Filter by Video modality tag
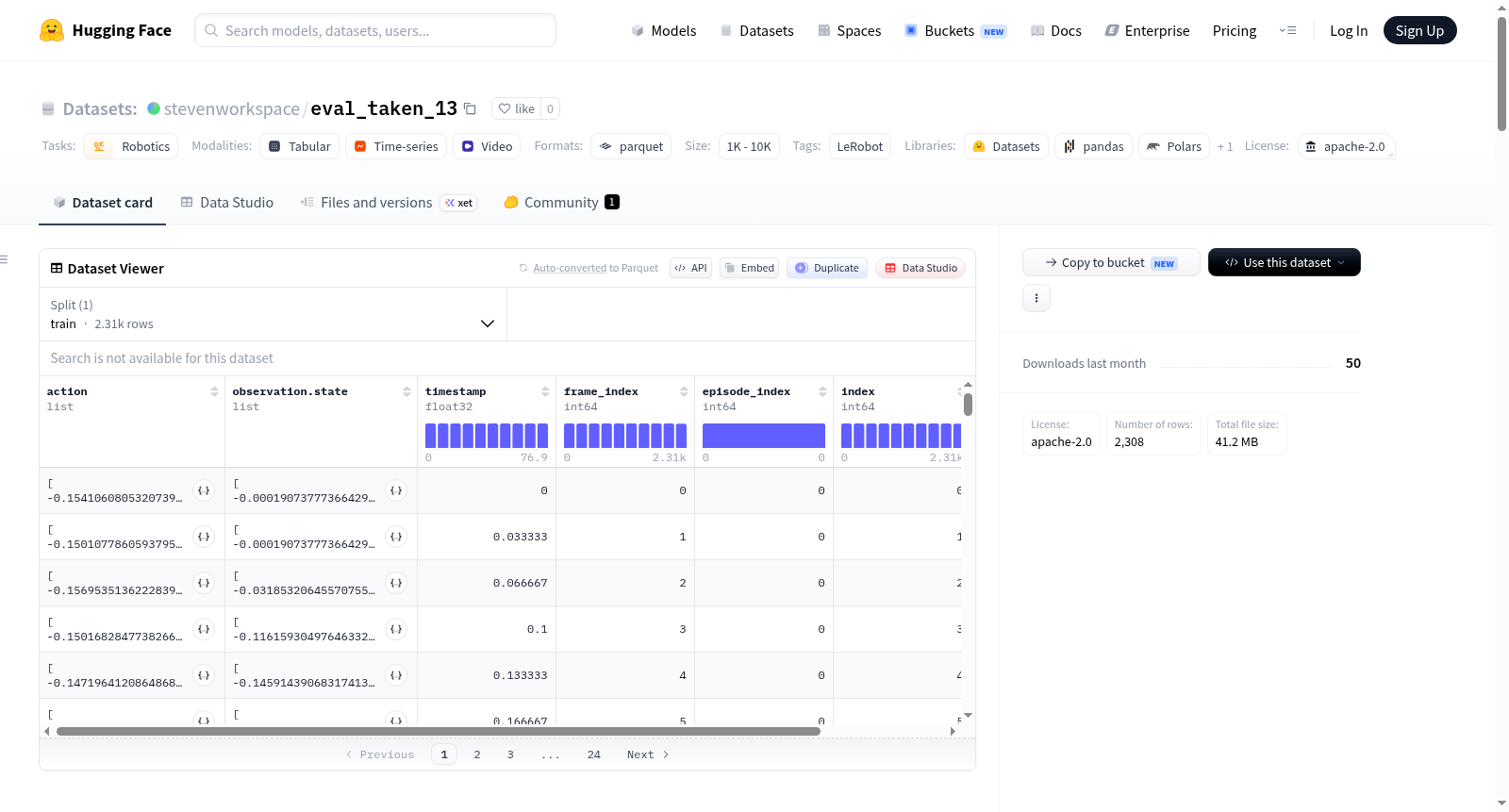The image size is (1509, 812). click(x=488, y=146)
